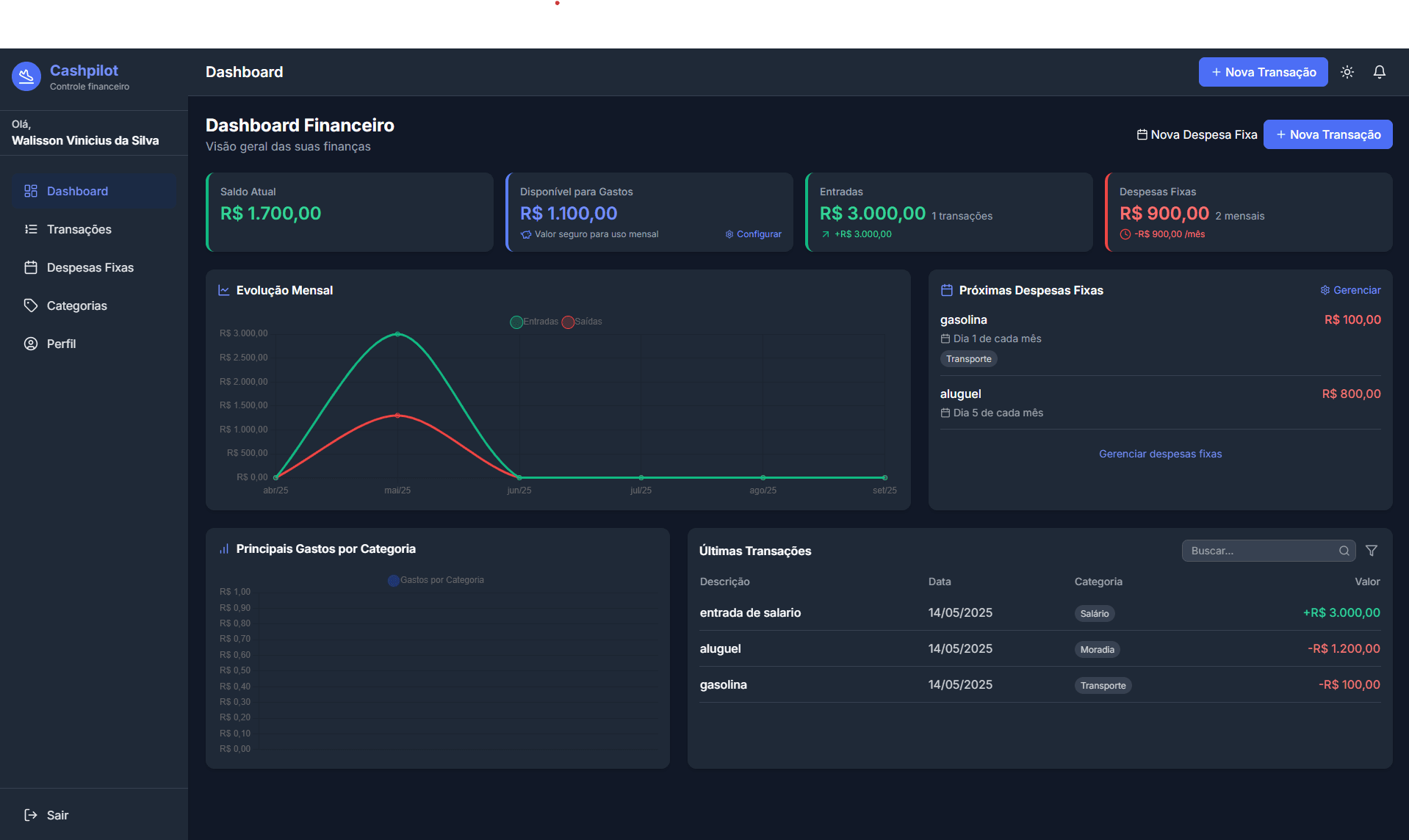This screenshot has height=840, width=1409.
Task: Click the Categorias tag icon
Action: (31, 305)
